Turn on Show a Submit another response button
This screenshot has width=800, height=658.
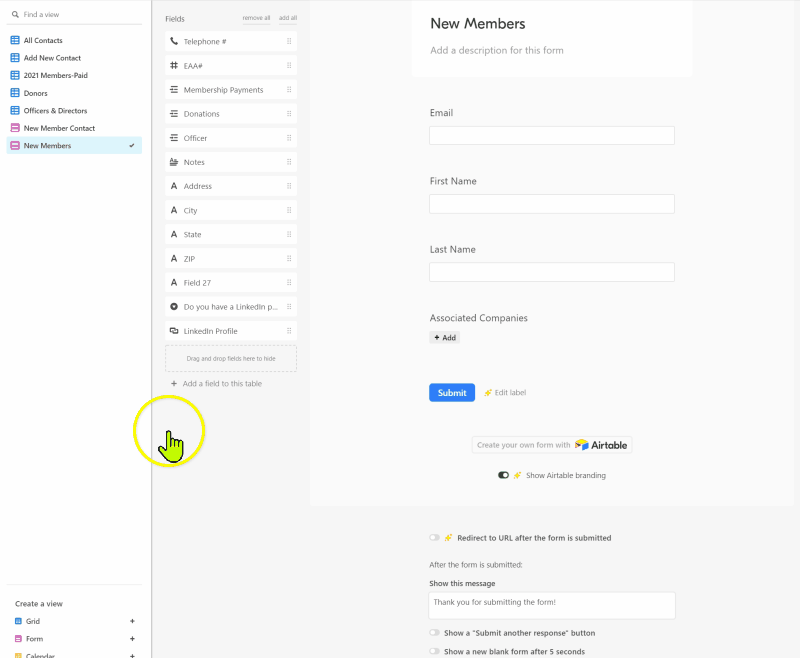tap(434, 632)
